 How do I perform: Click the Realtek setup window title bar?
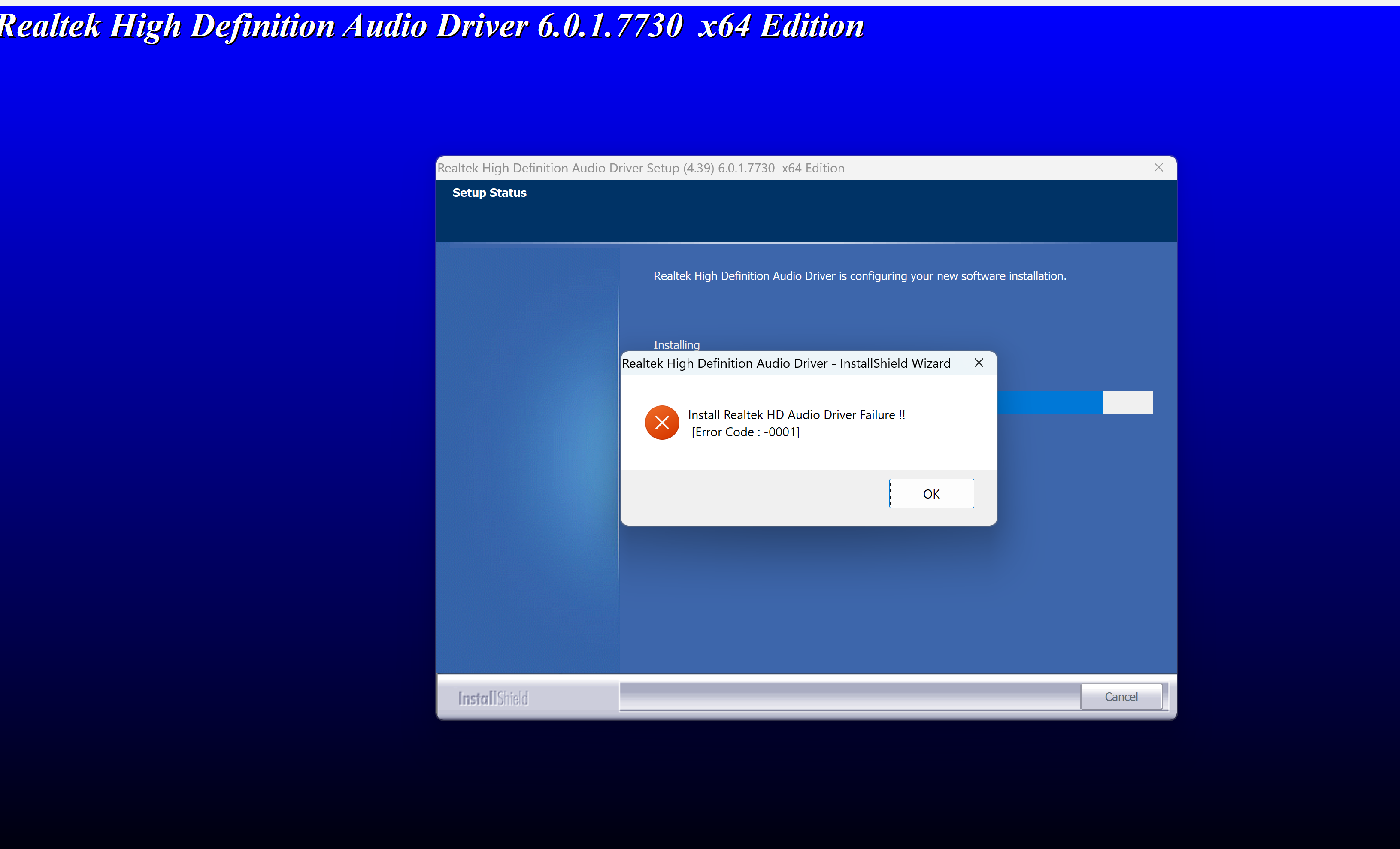coord(640,168)
